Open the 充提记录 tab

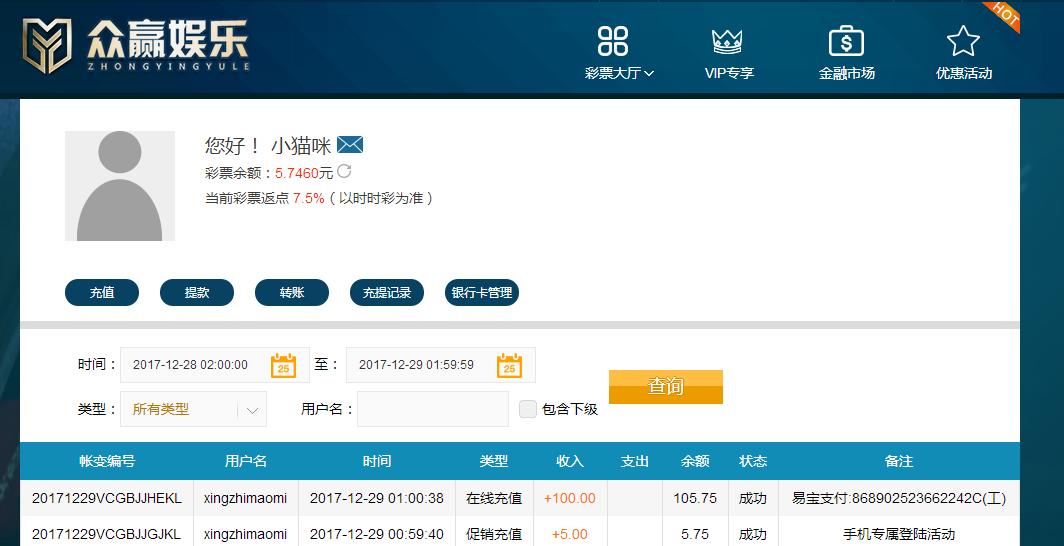point(387,293)
